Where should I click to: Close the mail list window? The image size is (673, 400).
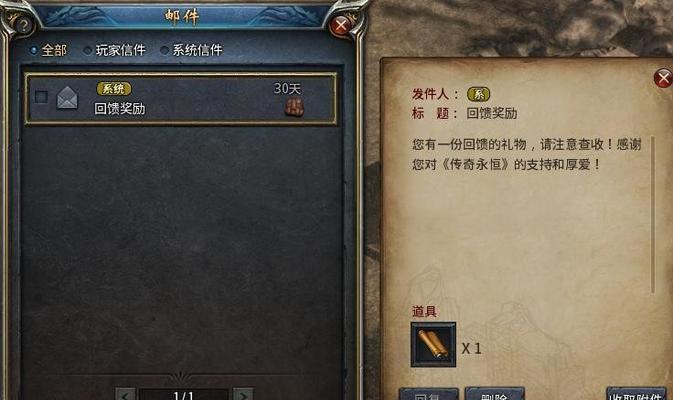point(341,25)
